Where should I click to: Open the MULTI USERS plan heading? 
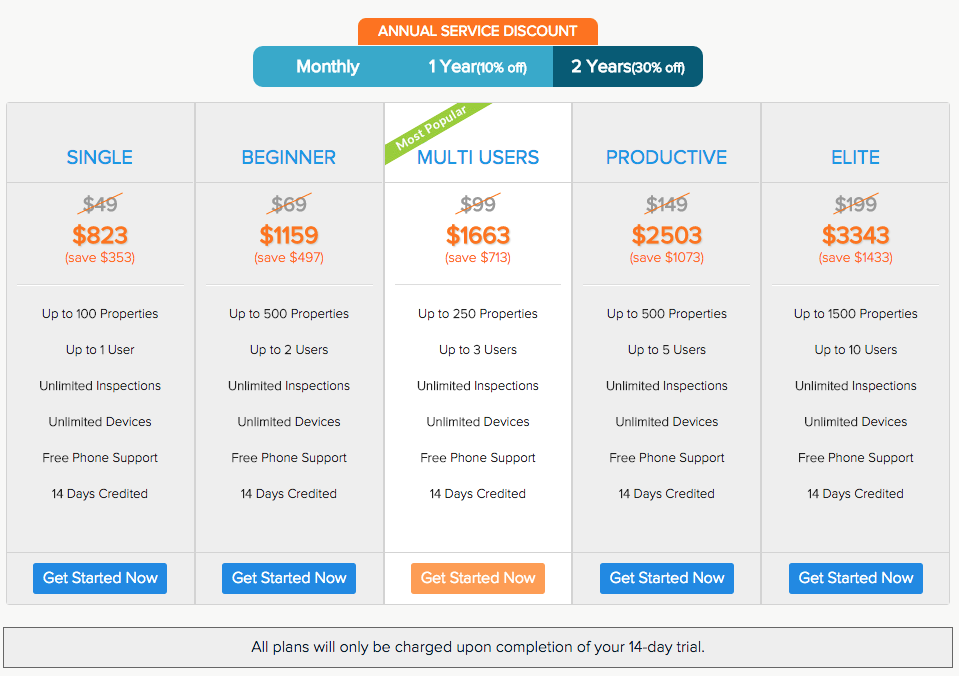coord(478,157)
